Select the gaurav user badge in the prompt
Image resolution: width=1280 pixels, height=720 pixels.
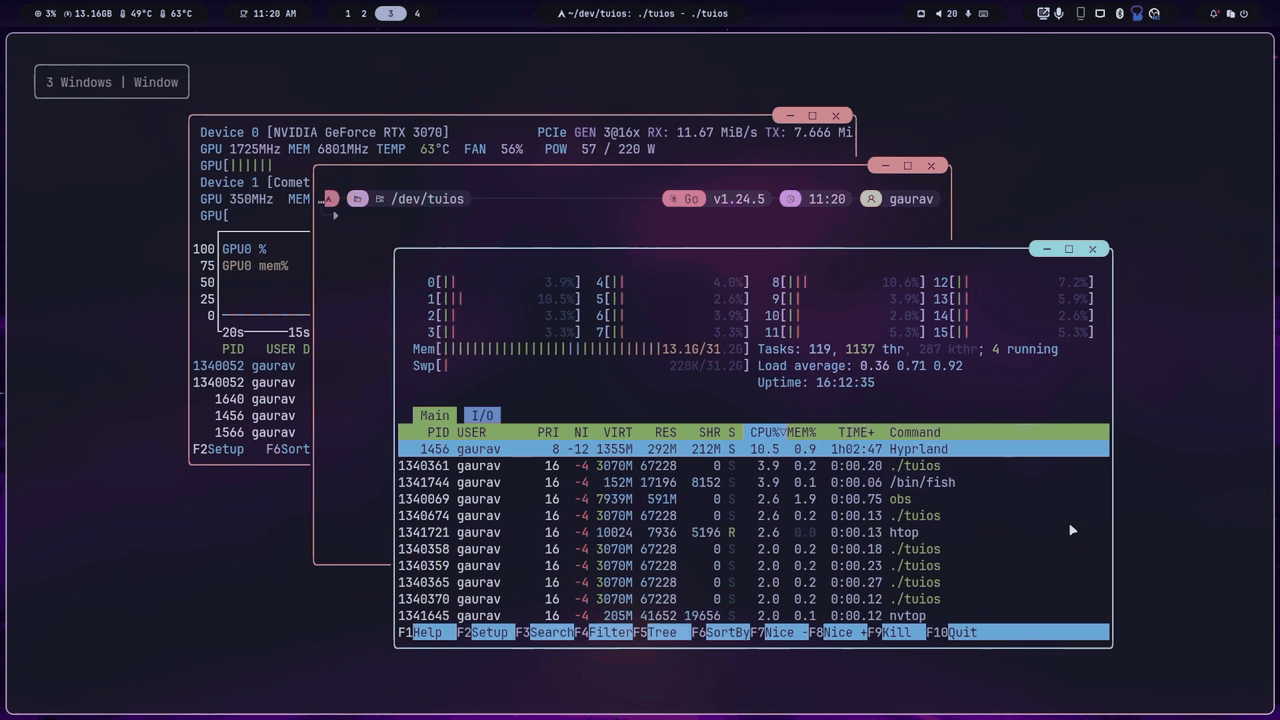(899, 199)
